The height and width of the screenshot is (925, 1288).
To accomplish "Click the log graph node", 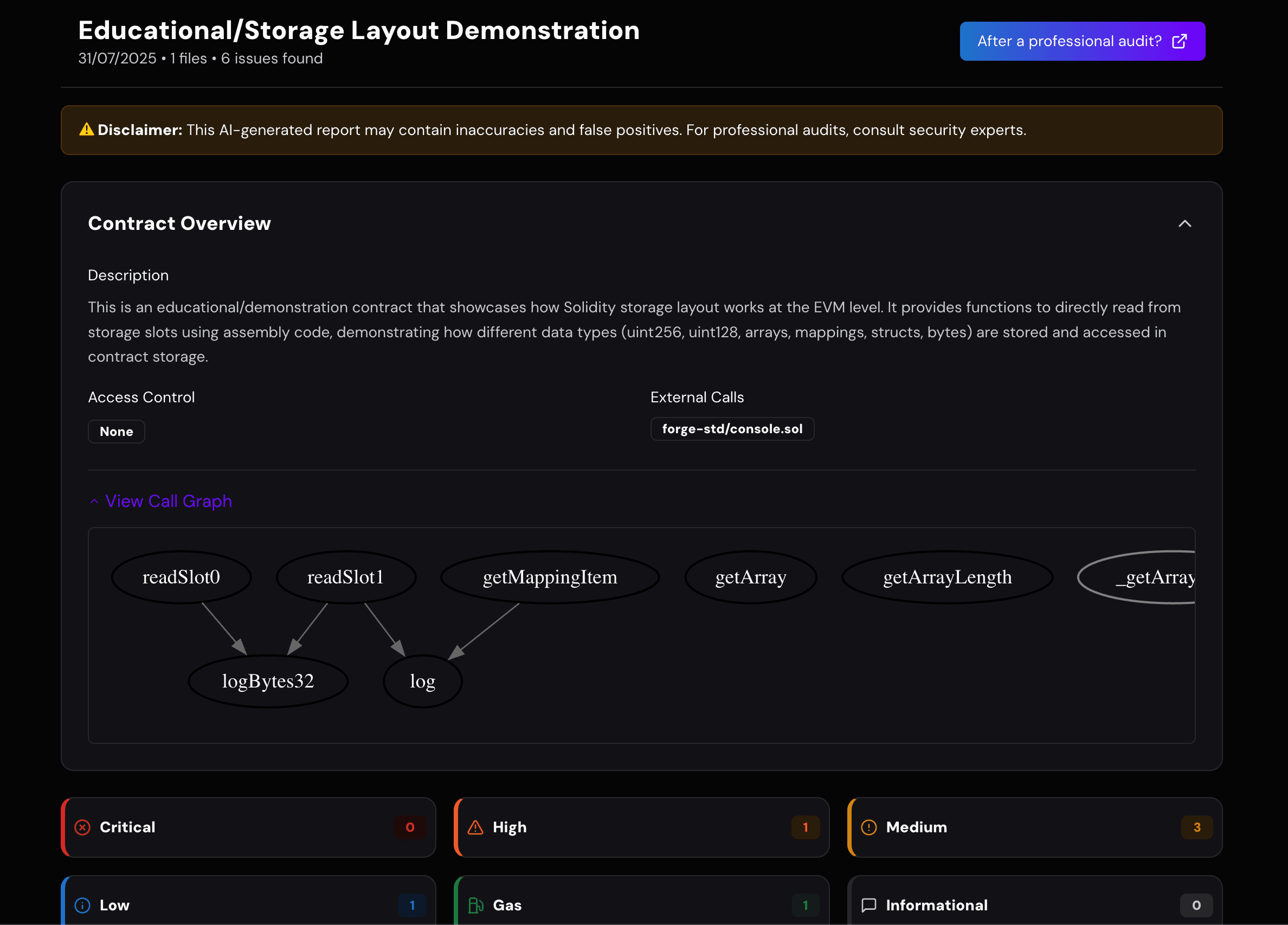I will click(422, 680).
